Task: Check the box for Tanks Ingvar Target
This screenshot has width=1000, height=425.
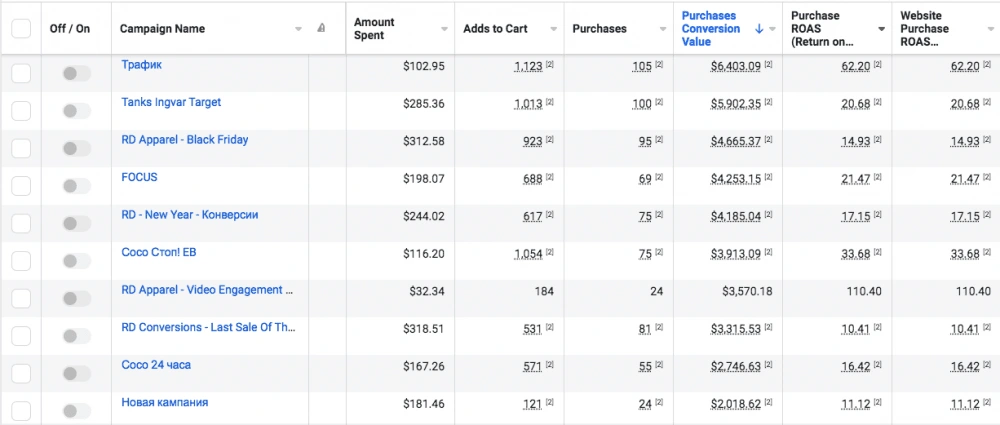Action: [x=21, y=110]
